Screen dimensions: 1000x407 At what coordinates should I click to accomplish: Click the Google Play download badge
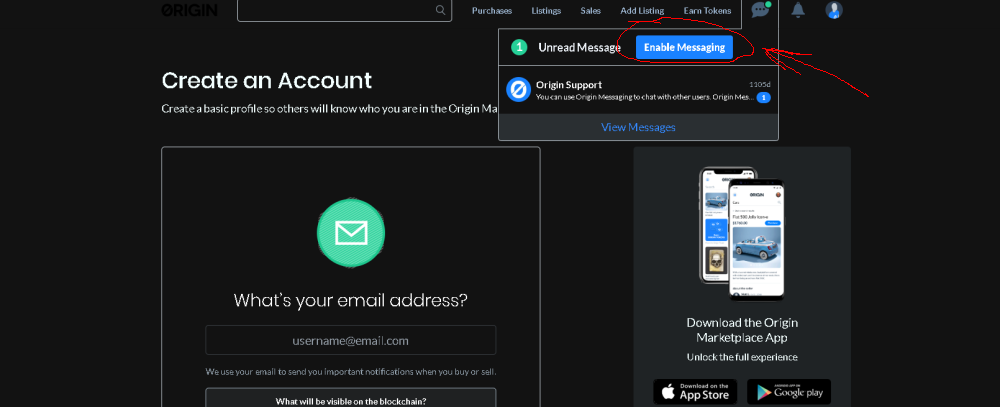click(789, 392)
